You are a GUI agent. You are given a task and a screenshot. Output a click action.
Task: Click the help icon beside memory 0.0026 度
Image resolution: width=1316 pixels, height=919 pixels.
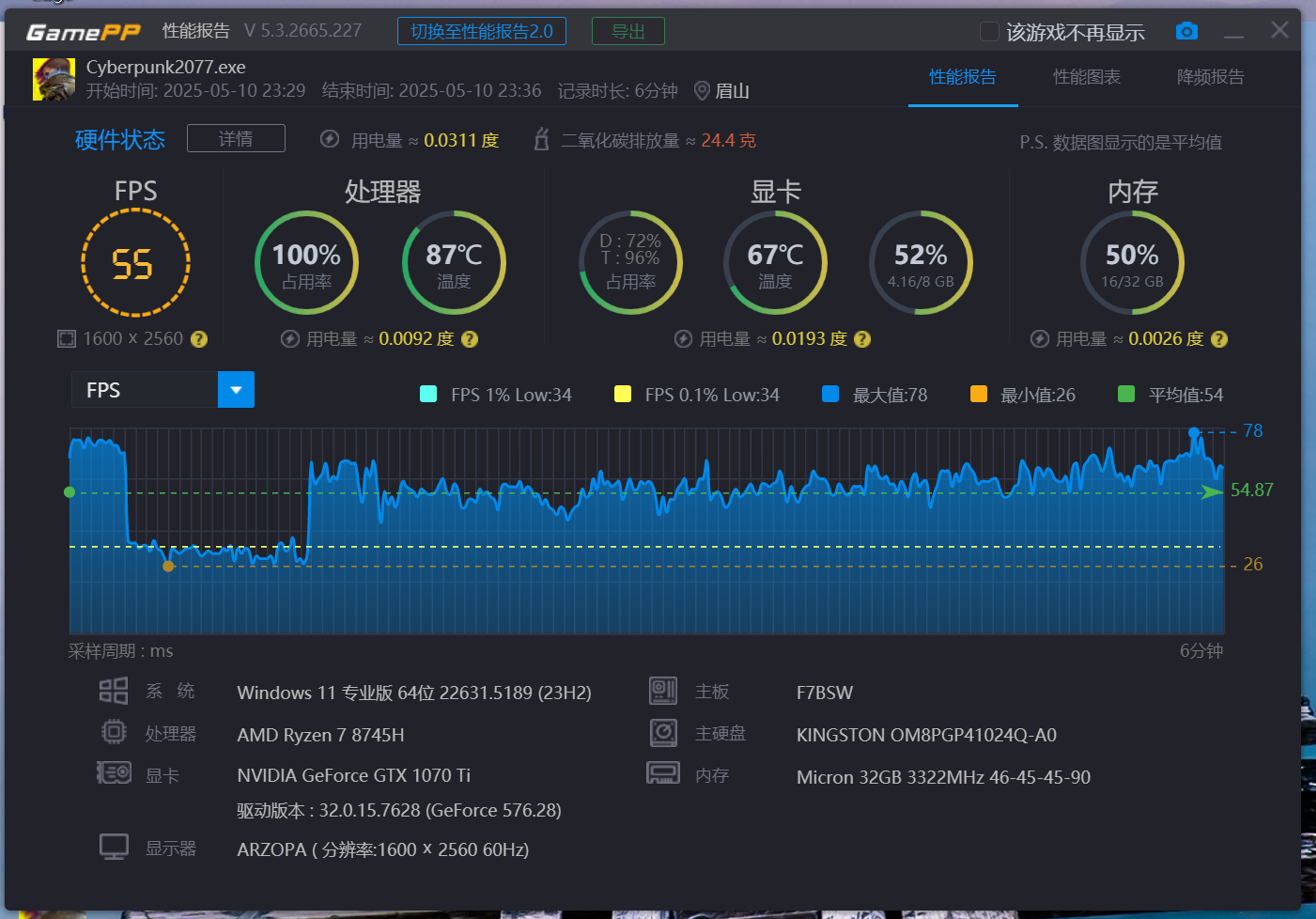(x=1219, y=339)
